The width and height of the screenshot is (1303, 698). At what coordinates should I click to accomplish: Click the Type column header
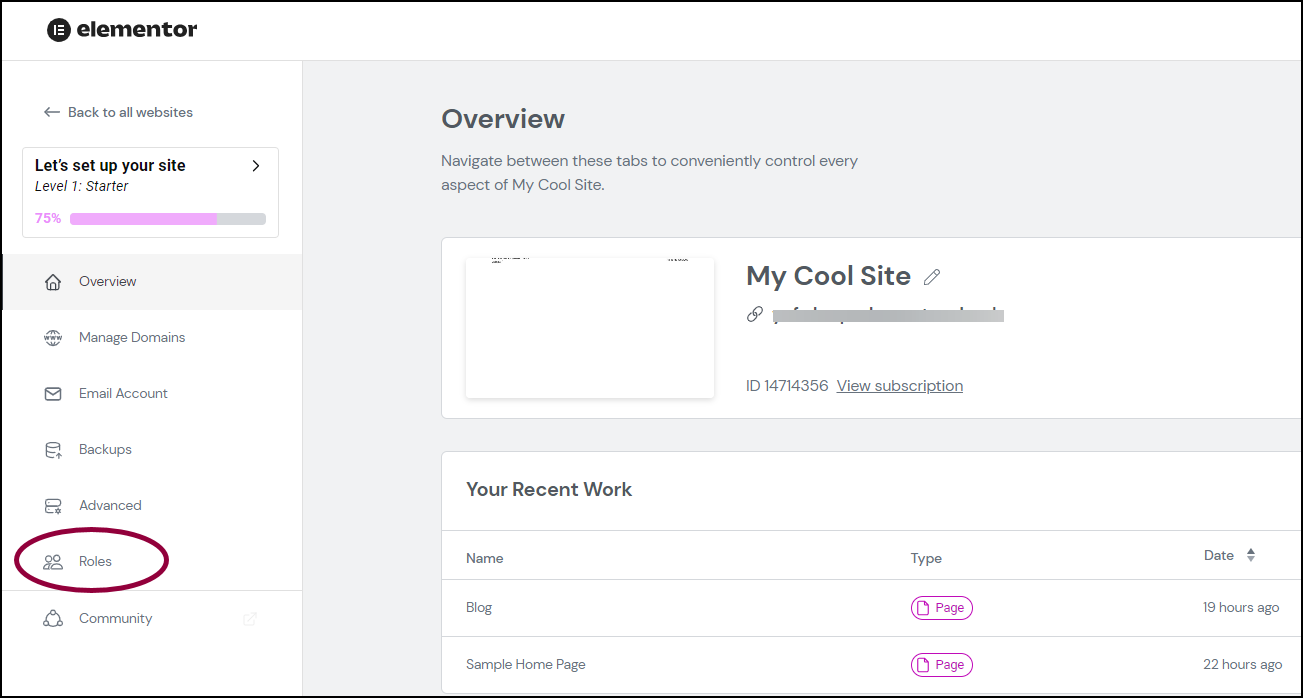pyautogui.click(x=926, y=558)
